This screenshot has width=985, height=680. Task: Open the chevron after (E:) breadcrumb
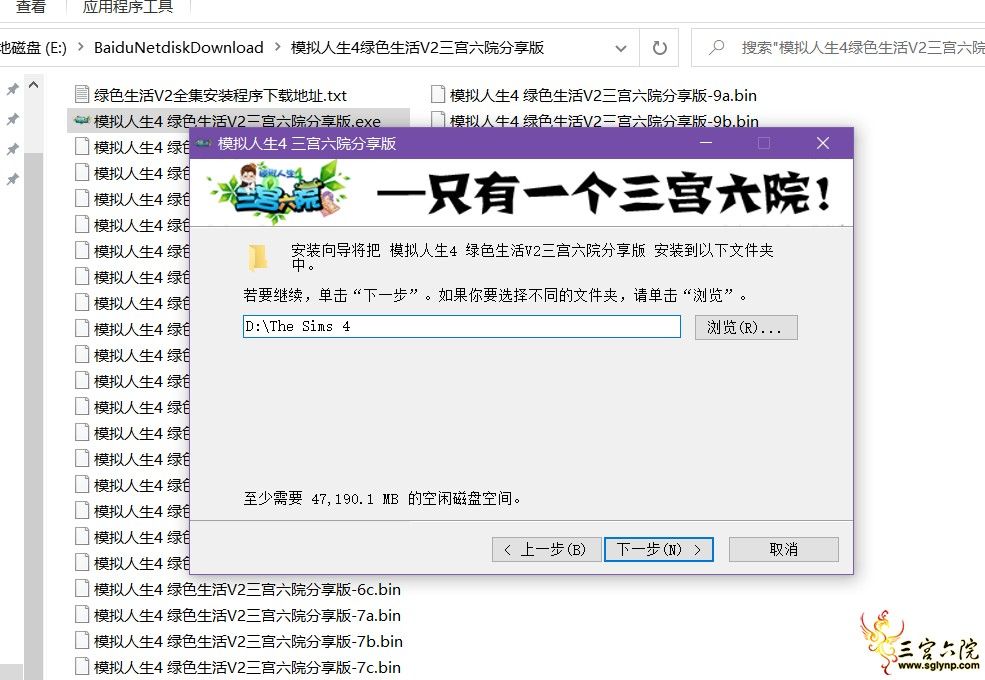click(x=80, y=48)
